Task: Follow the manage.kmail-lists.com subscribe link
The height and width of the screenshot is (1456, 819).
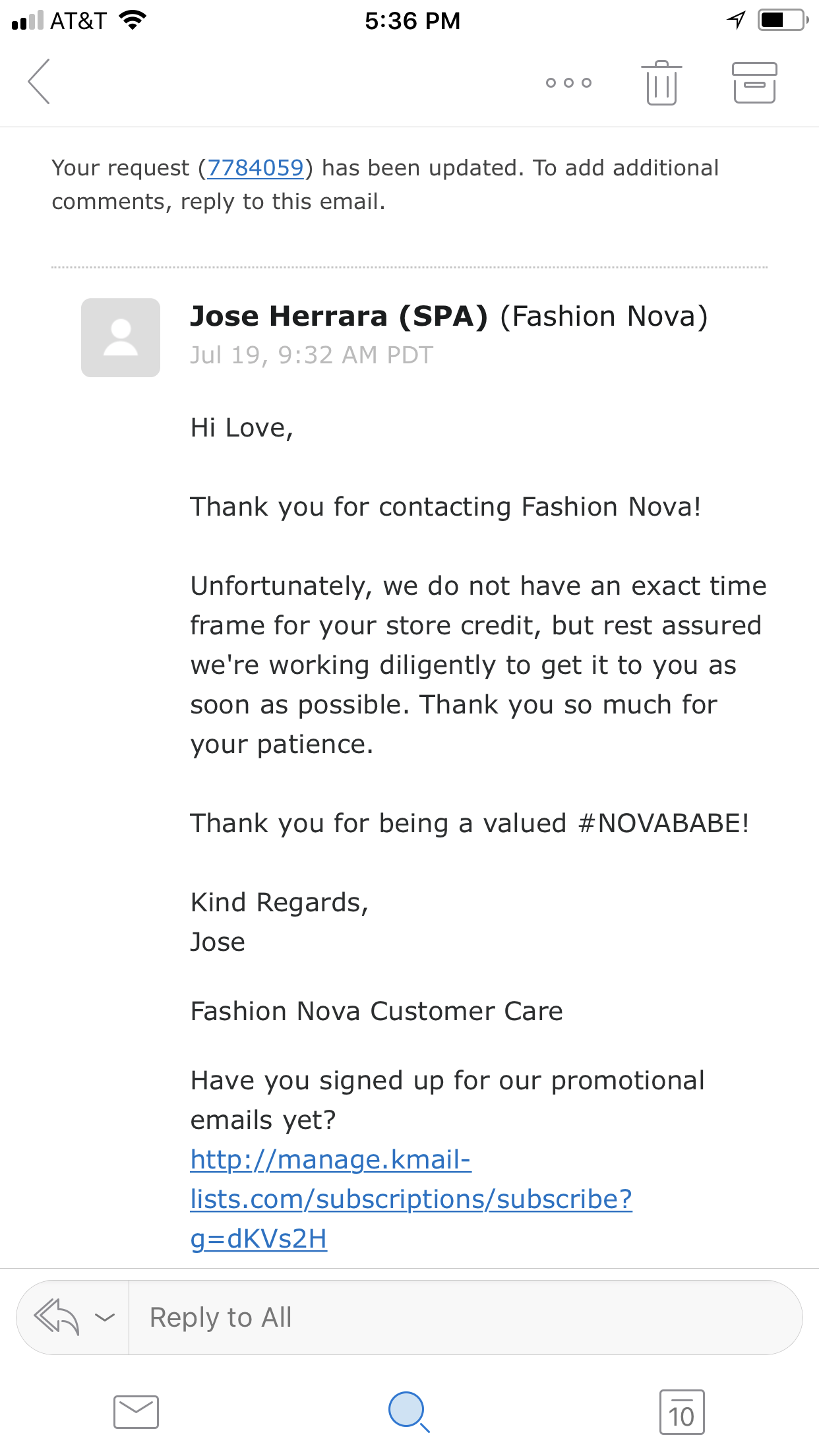Action: point(411,1199)
